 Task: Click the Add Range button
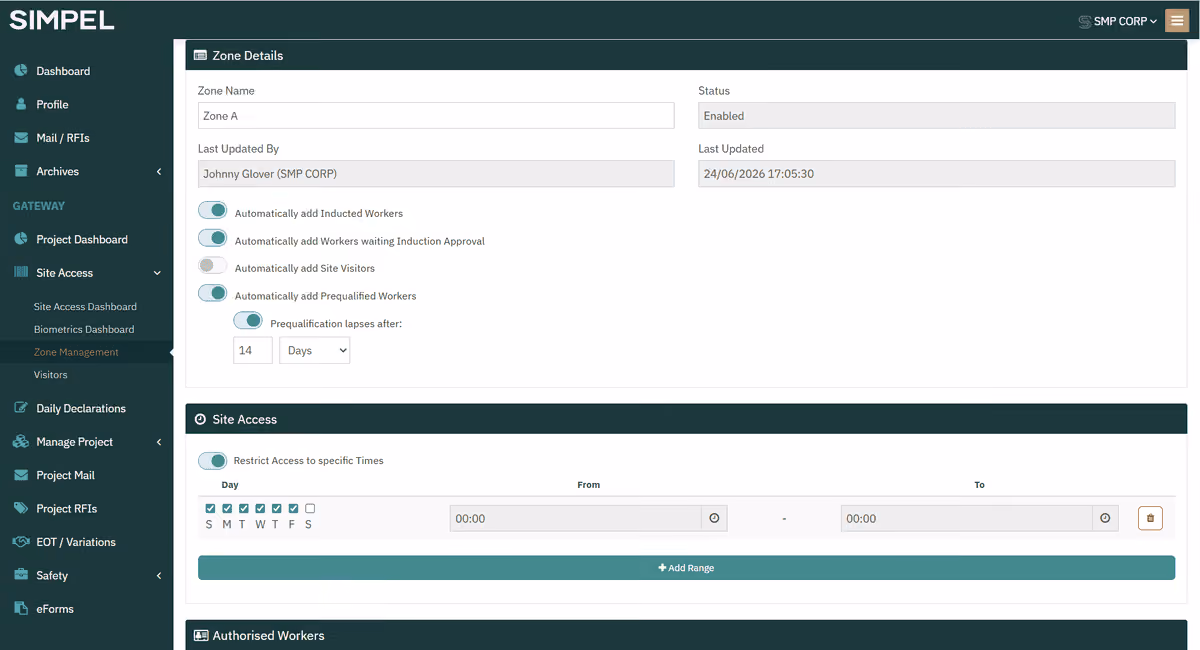pyautogui.click(x=686, y=568)
